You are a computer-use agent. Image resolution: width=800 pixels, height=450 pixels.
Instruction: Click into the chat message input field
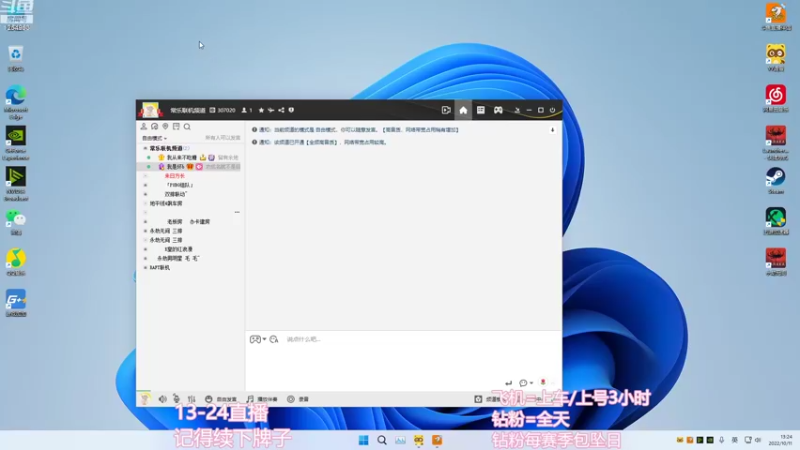pos(403,357)
